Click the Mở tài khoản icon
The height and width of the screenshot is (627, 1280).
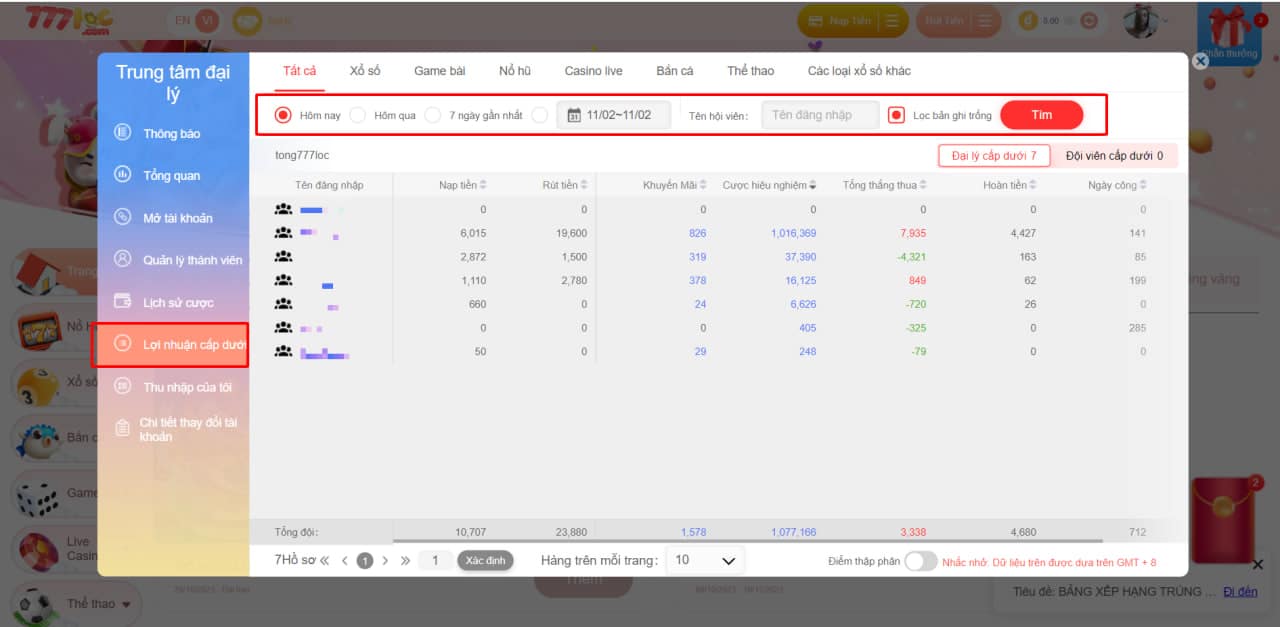pyautogui.click(x=123, y=217)
